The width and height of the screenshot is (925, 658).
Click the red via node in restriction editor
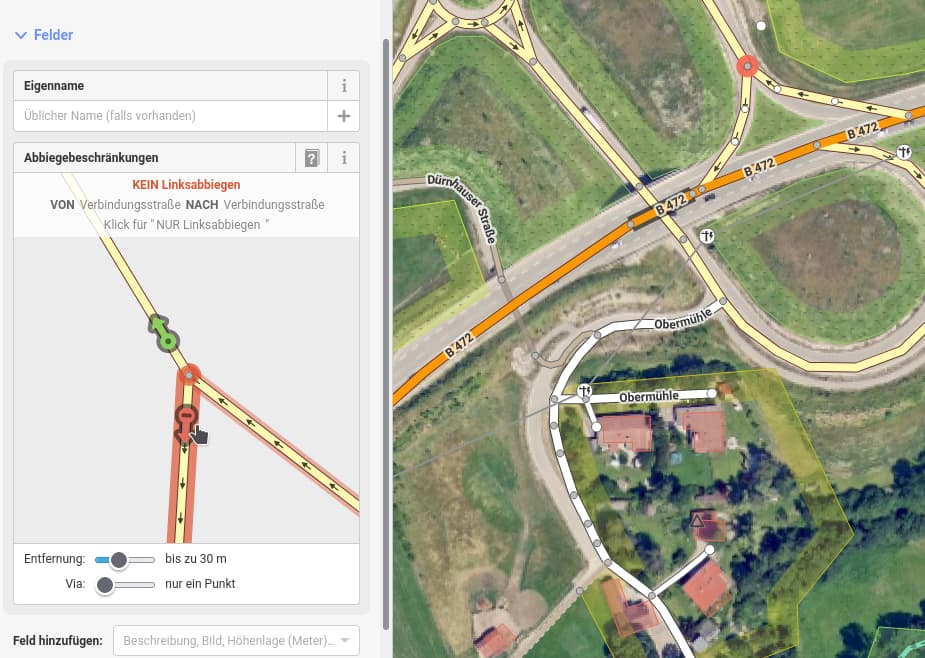188,376
